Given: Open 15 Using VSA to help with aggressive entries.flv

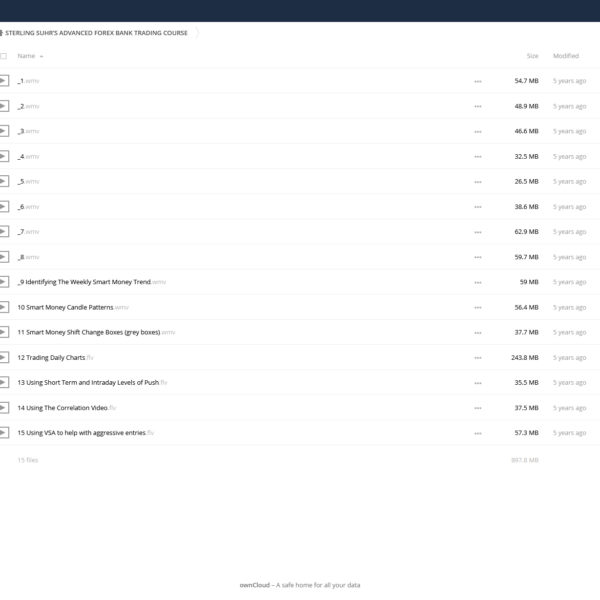Looking at the screenshot, I should coord(86,433).
